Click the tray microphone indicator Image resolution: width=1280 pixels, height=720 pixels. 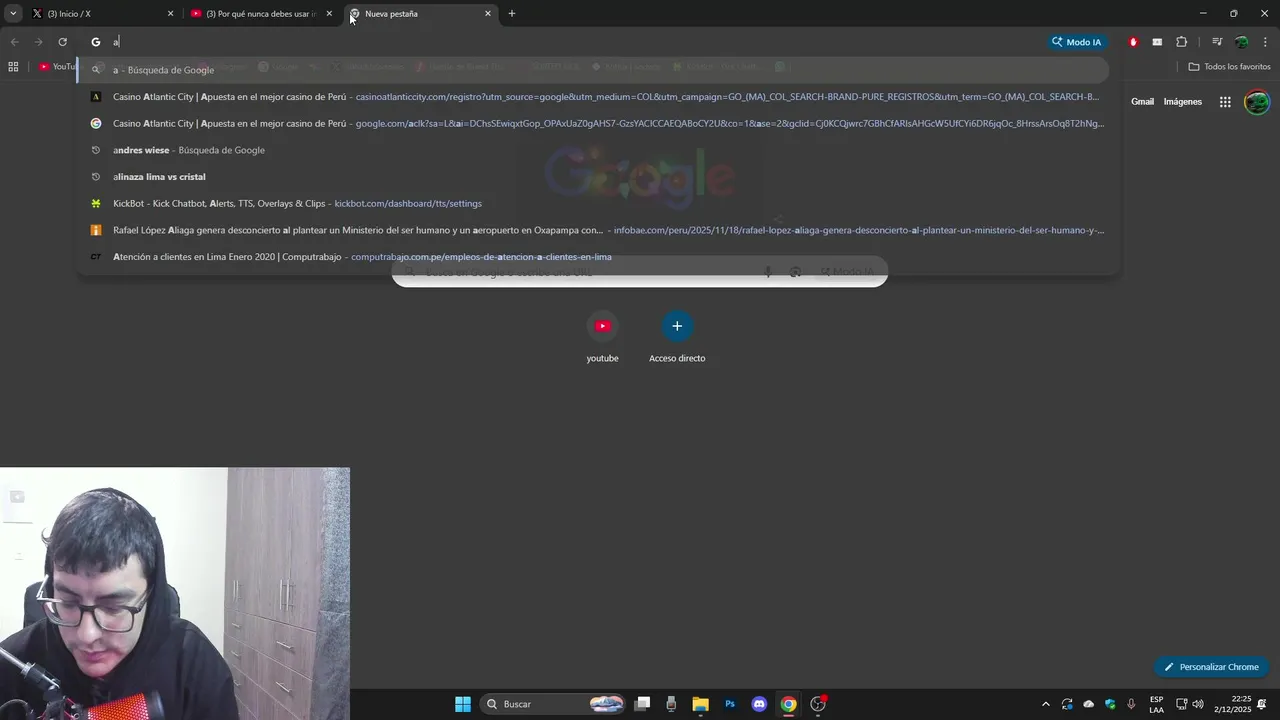[1131, 704]
